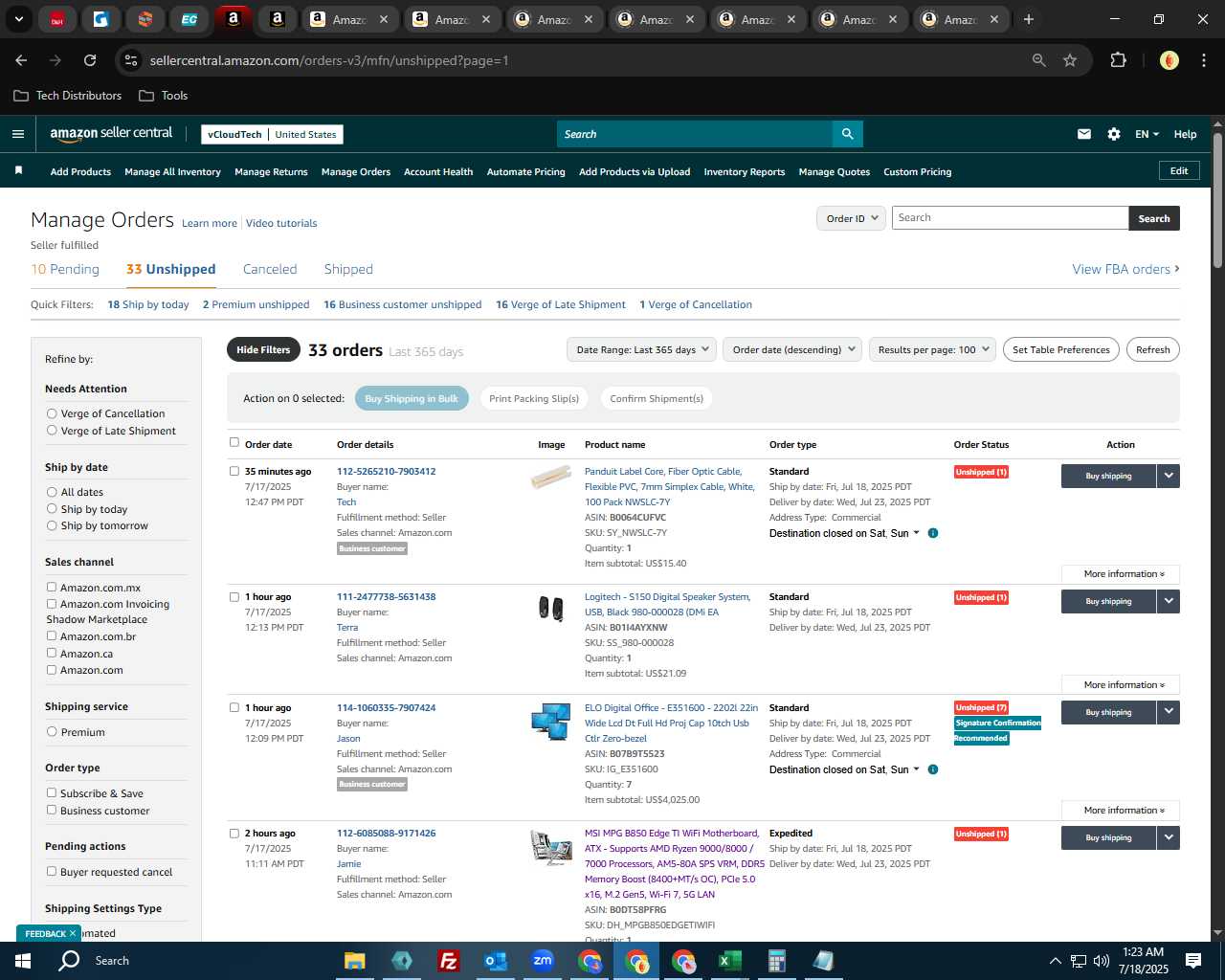The image size is (1225, 980).
Task: Open Outlook from taskbar
Action: pos(495,961)
